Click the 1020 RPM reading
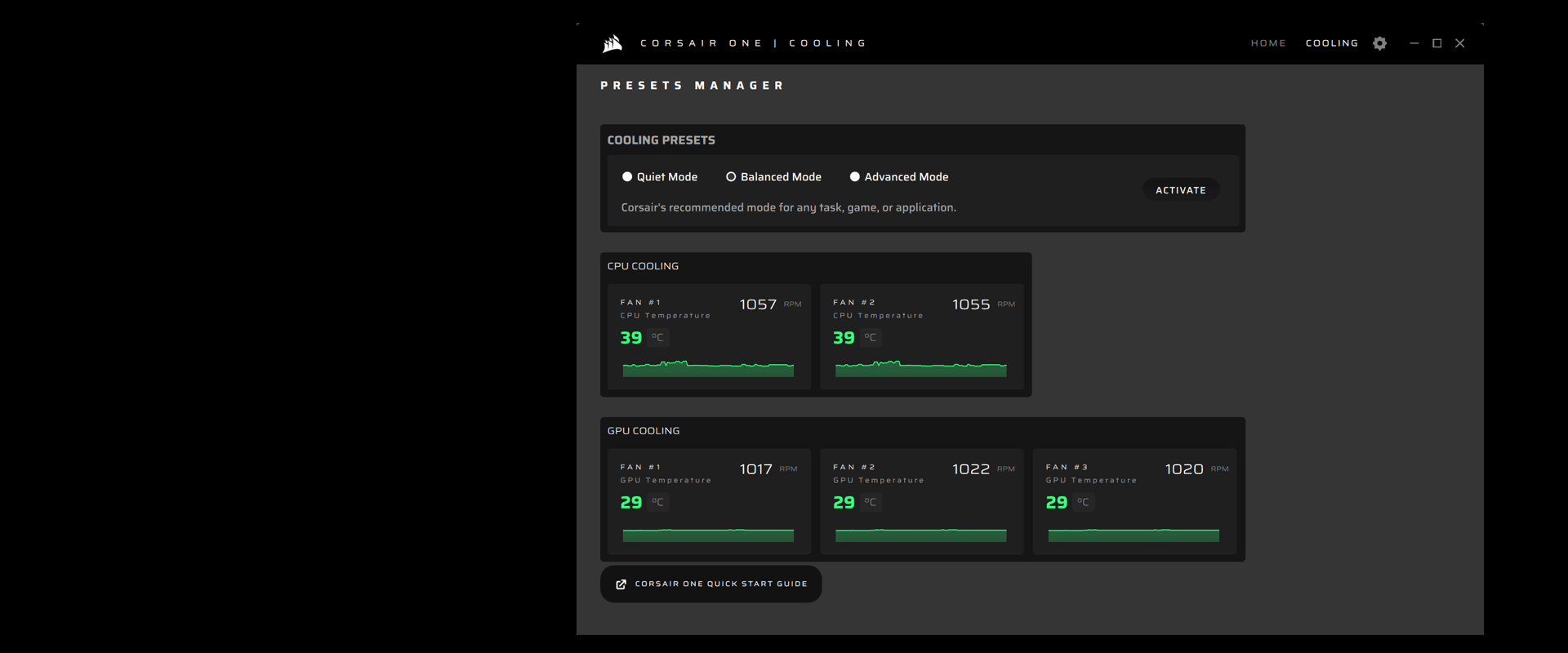 click(1196, 469)
